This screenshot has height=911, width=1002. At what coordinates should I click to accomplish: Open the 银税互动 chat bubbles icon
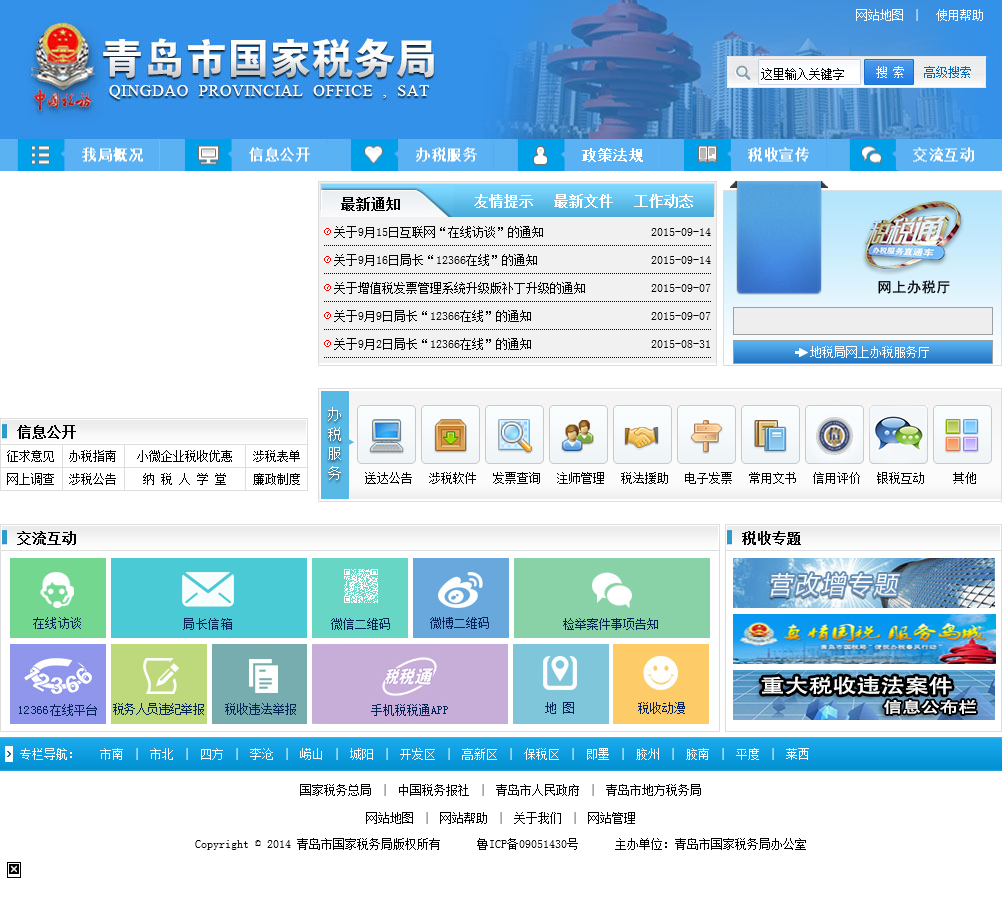pyautogui.click(x=898, y=434)
